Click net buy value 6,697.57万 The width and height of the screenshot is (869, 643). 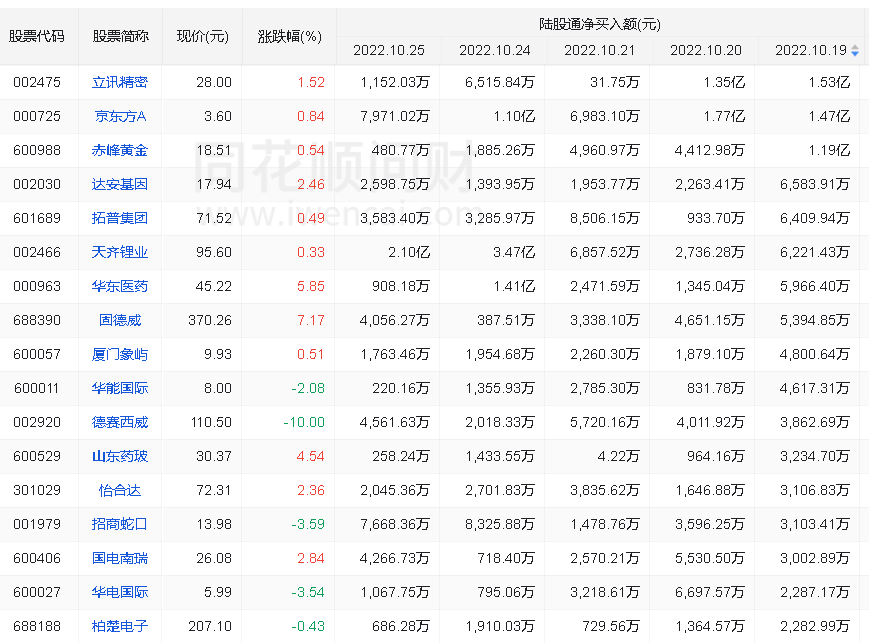[709, 592]
